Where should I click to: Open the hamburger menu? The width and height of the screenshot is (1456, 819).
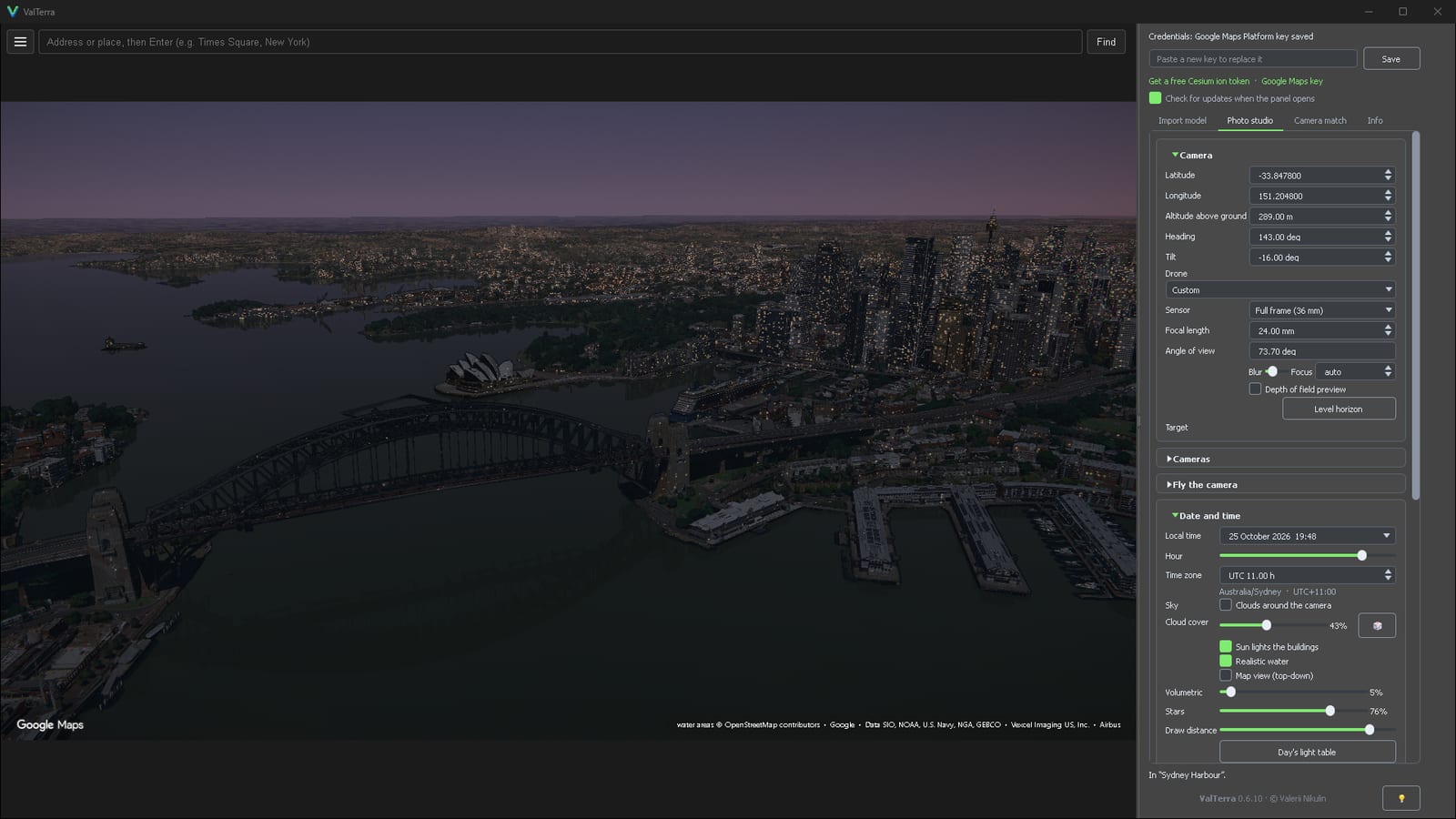(x=20, y=42)
